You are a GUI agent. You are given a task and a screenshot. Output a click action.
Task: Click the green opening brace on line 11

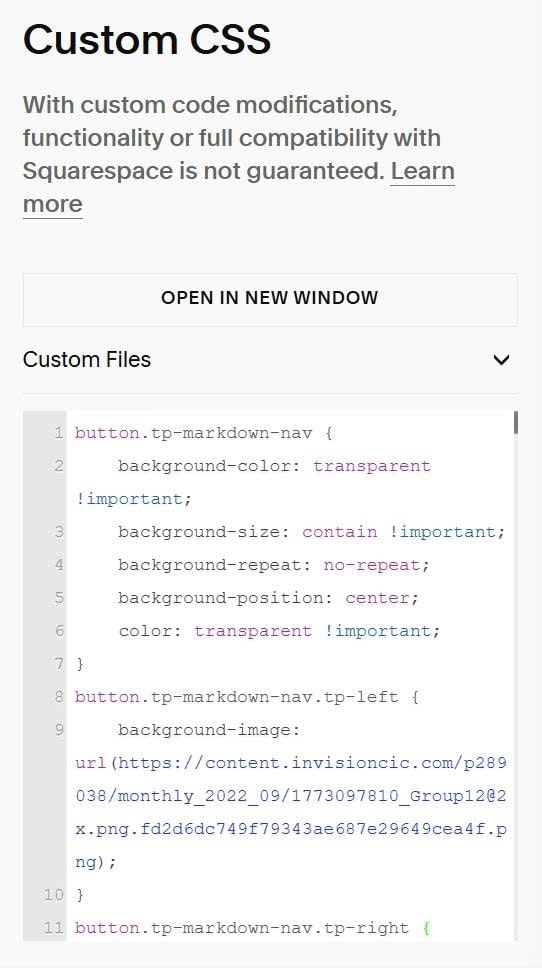point(425,928)
